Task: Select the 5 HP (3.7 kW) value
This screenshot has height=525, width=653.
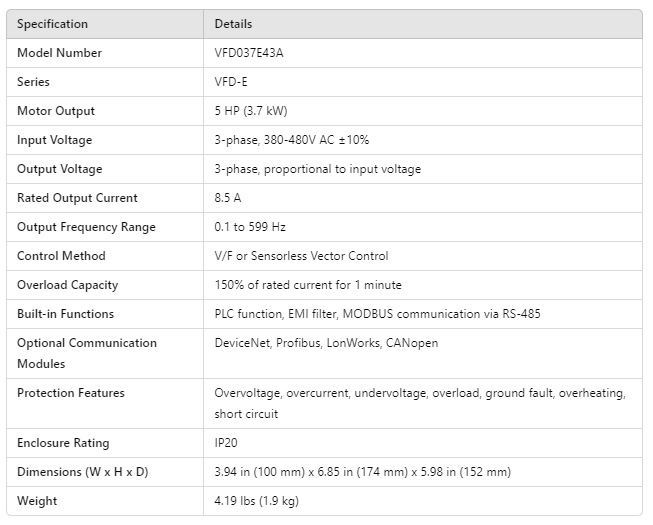Action: 251,111
